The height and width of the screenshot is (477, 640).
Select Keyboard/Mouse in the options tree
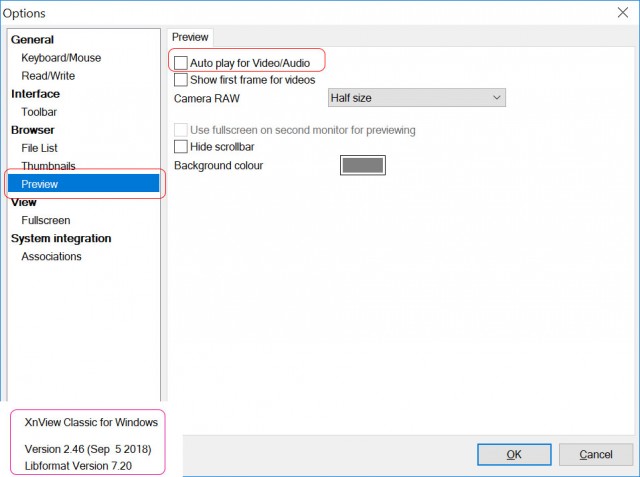(61, 58)
